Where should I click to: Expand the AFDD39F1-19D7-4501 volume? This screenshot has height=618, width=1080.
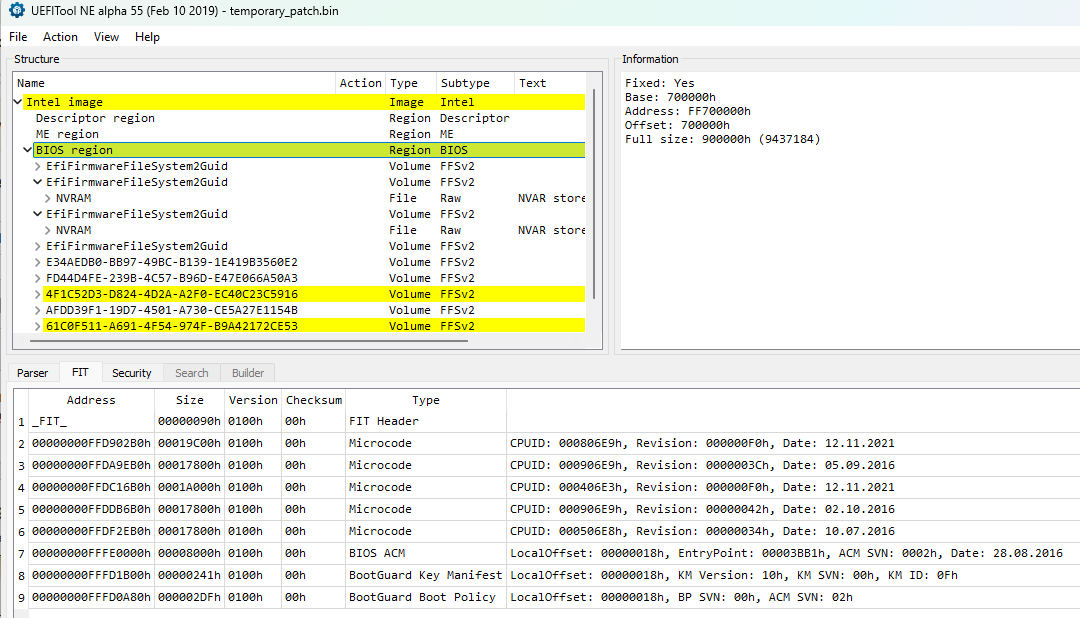pyautogui.click(x=38, y=310)
